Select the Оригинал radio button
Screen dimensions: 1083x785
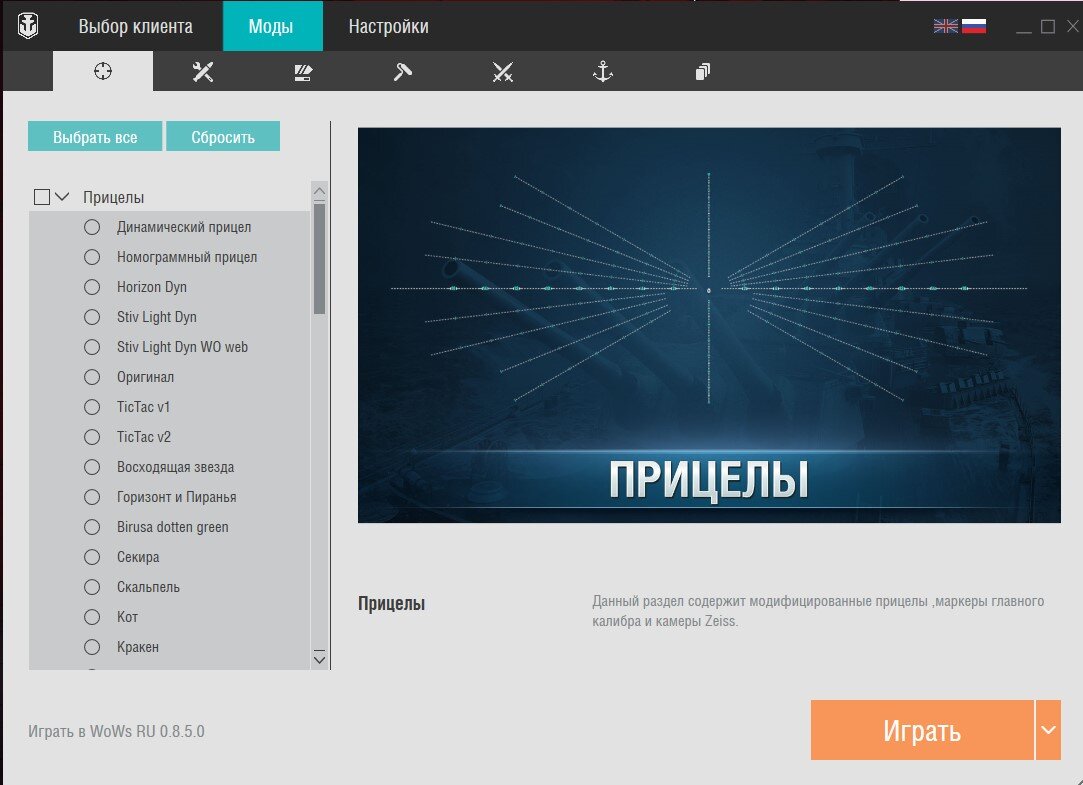[92, 377]
